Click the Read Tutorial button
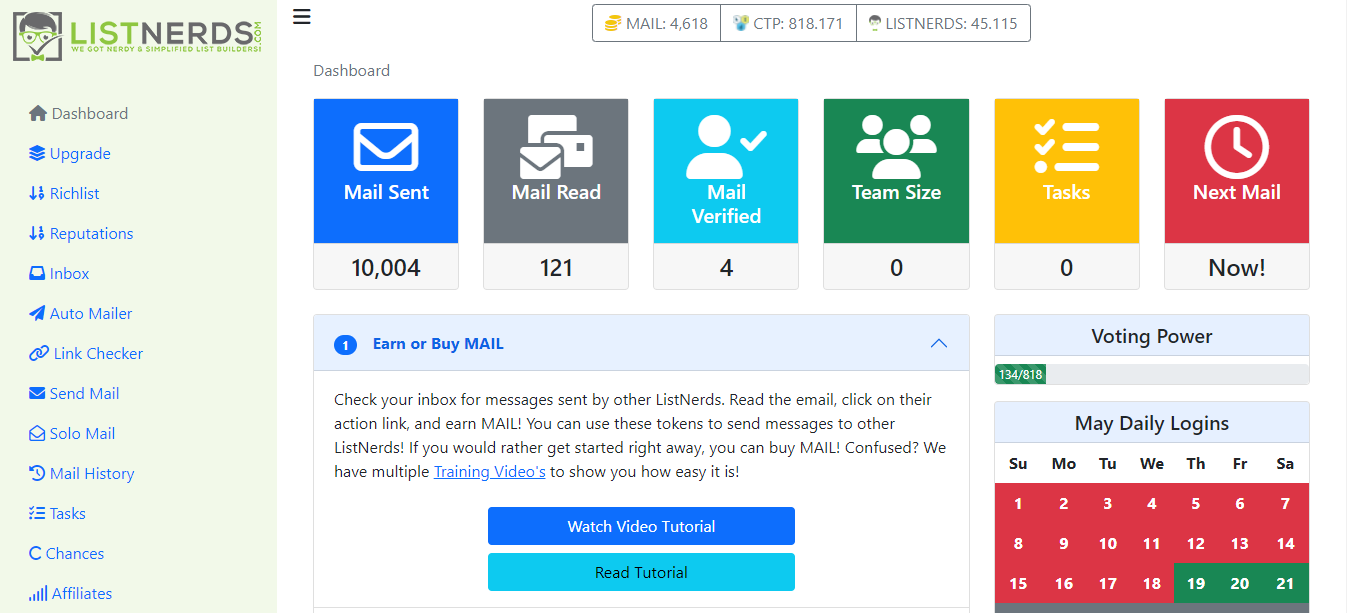This screenshot has width=1347, height=613. (641, 572)
